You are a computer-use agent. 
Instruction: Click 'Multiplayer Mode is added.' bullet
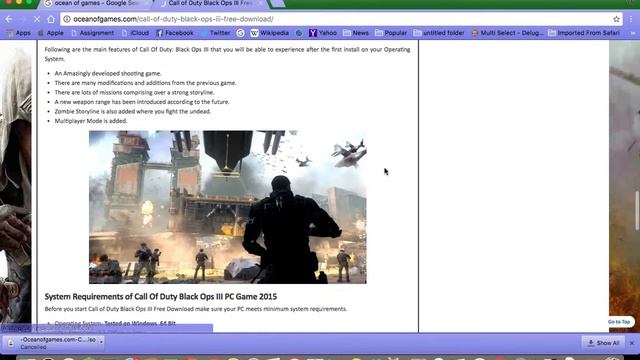click(91, 121)
